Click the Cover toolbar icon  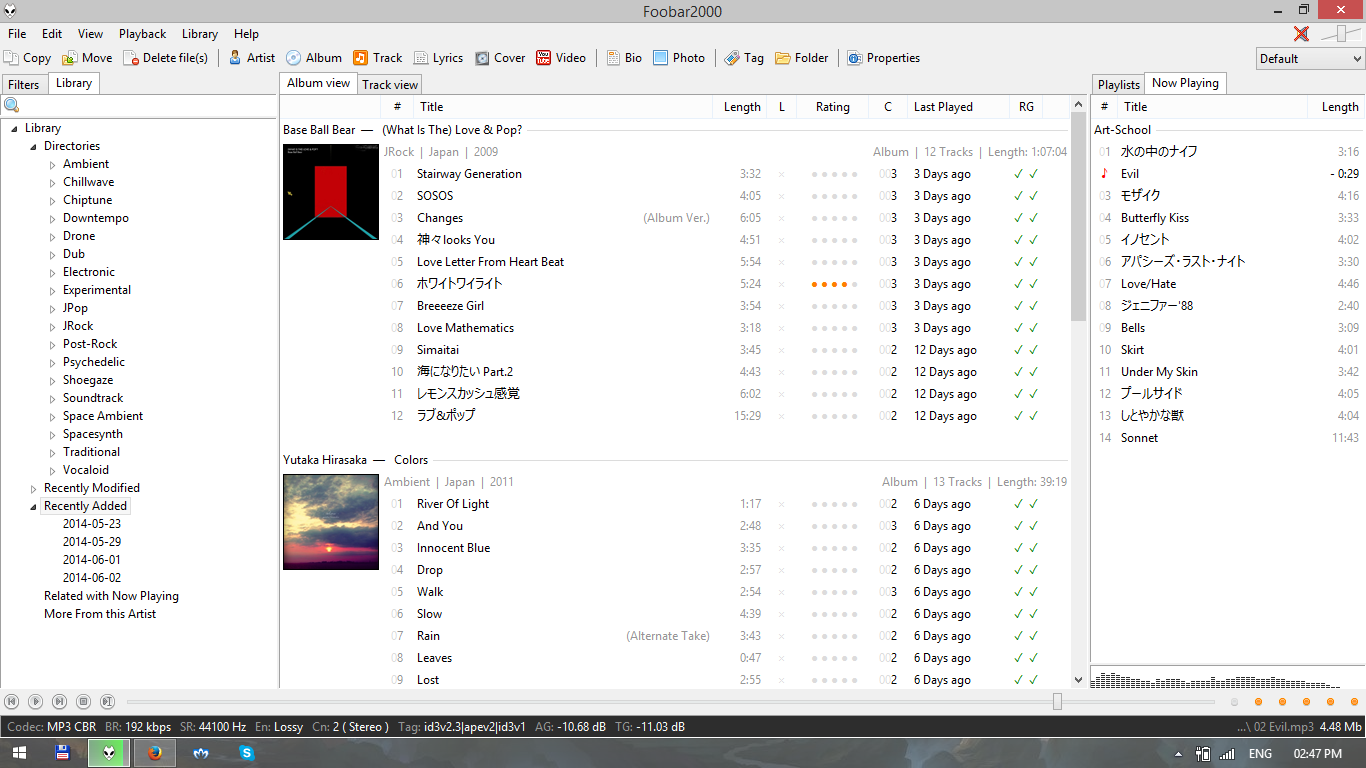(482, 58)
